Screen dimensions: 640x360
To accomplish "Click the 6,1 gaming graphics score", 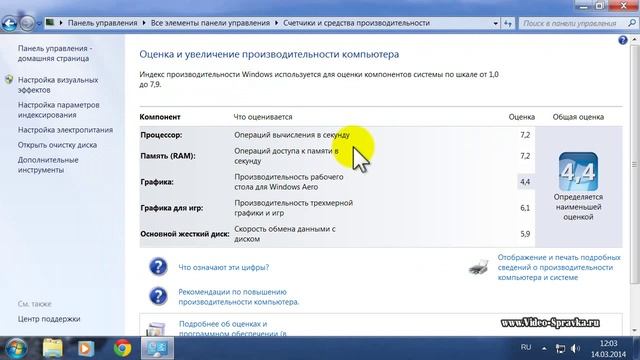I will pyautogui.click(x=525, y=208).
